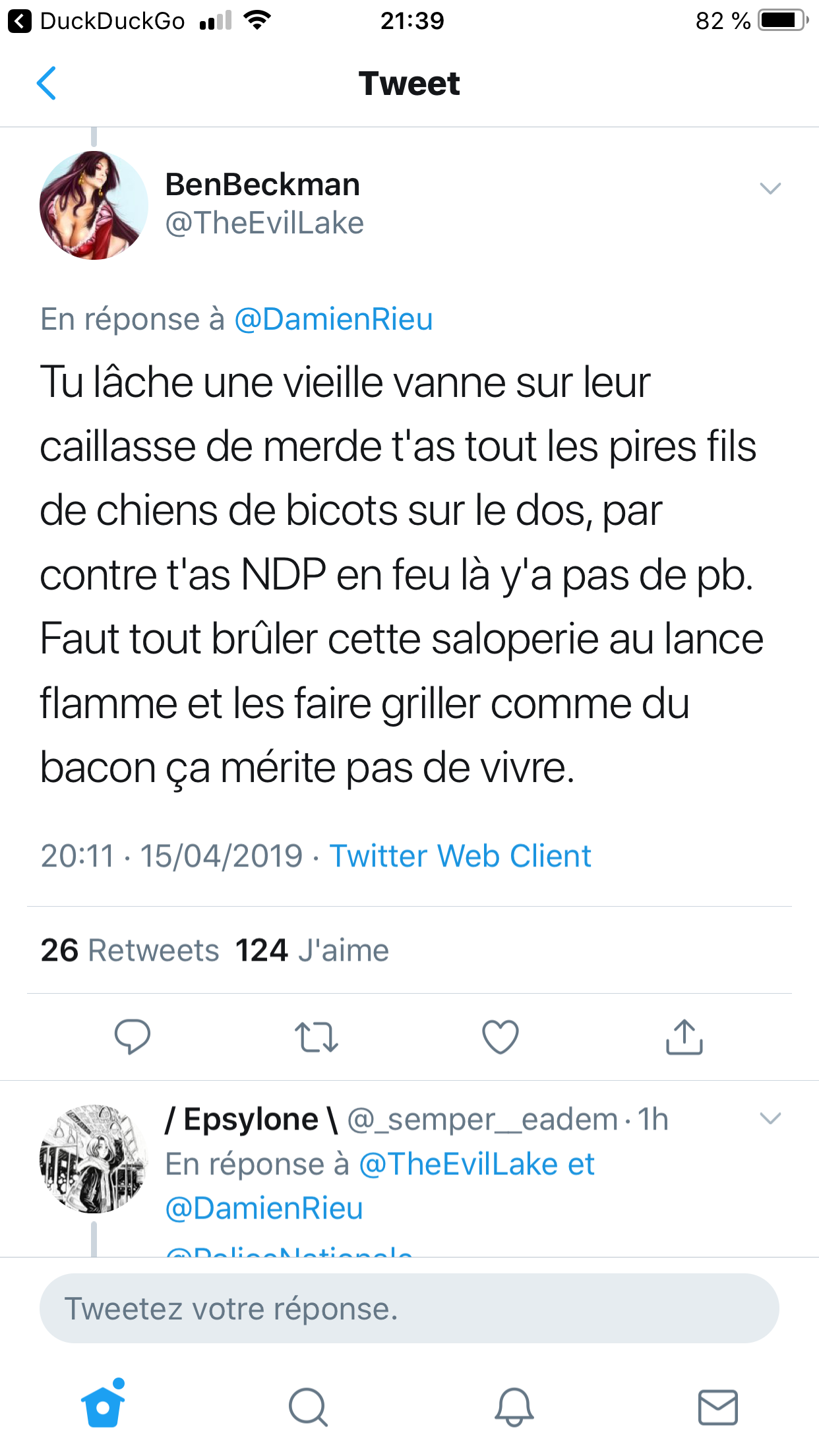Tap the reply speech bubble icon
The height and width of the screenshot is (1456, 819).
[x=133, y=1037]
